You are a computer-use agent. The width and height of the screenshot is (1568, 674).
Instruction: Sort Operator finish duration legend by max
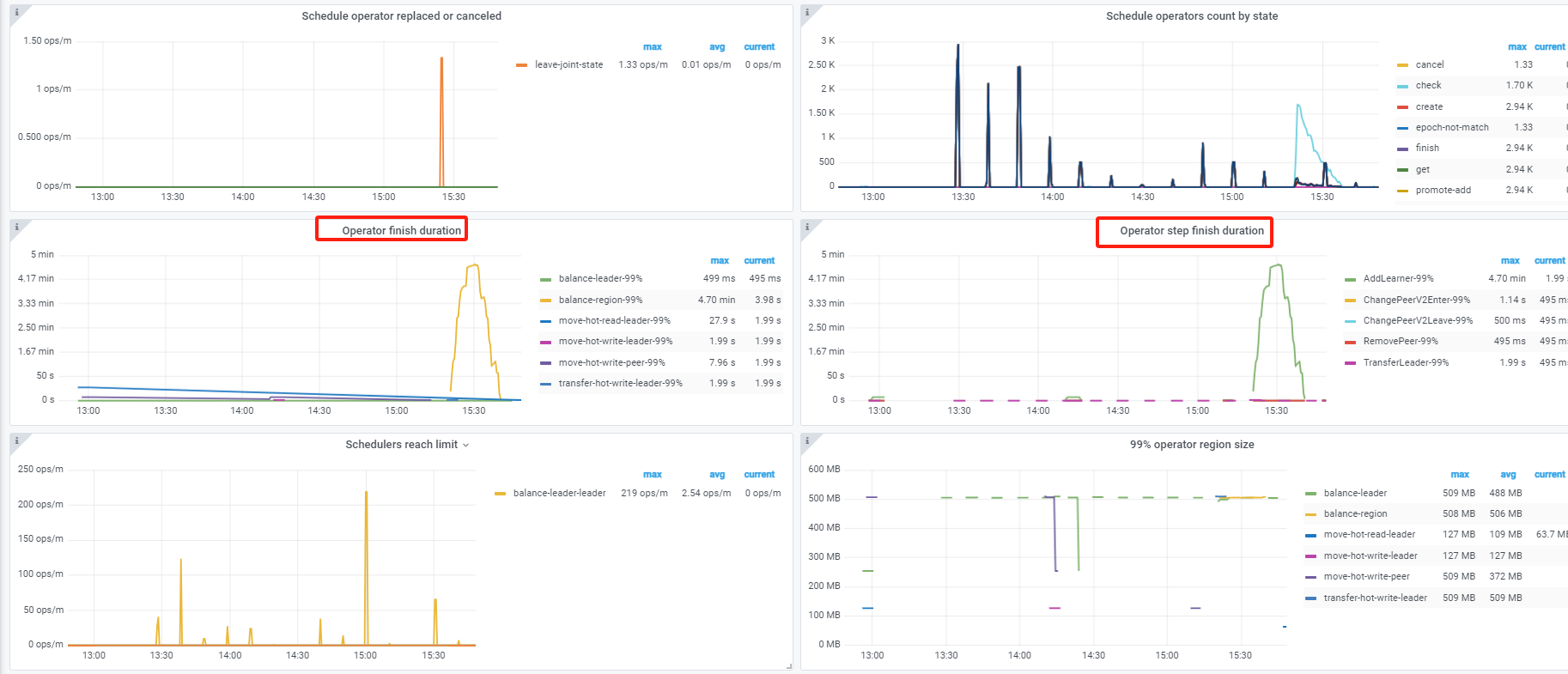pyautogui.click(x=720, y=260)
